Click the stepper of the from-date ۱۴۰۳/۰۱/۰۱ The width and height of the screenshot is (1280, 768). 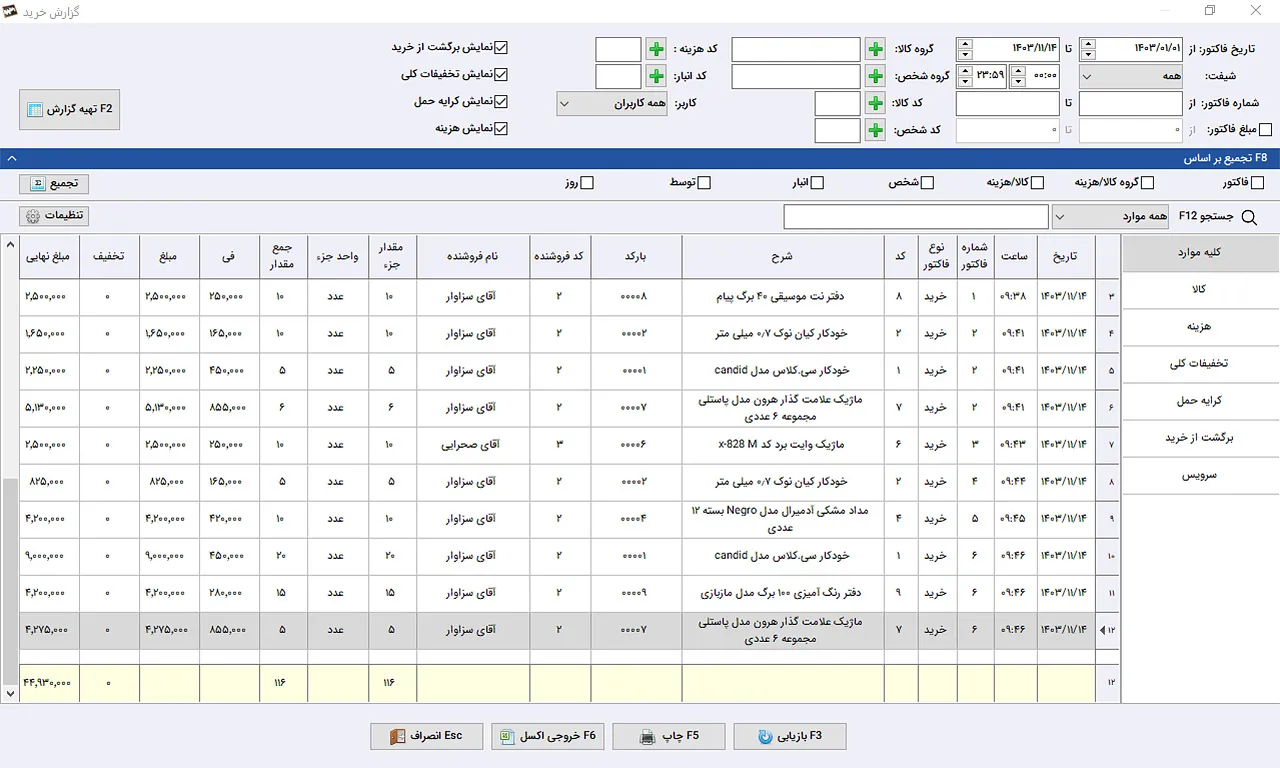(x=1089, y=49)
